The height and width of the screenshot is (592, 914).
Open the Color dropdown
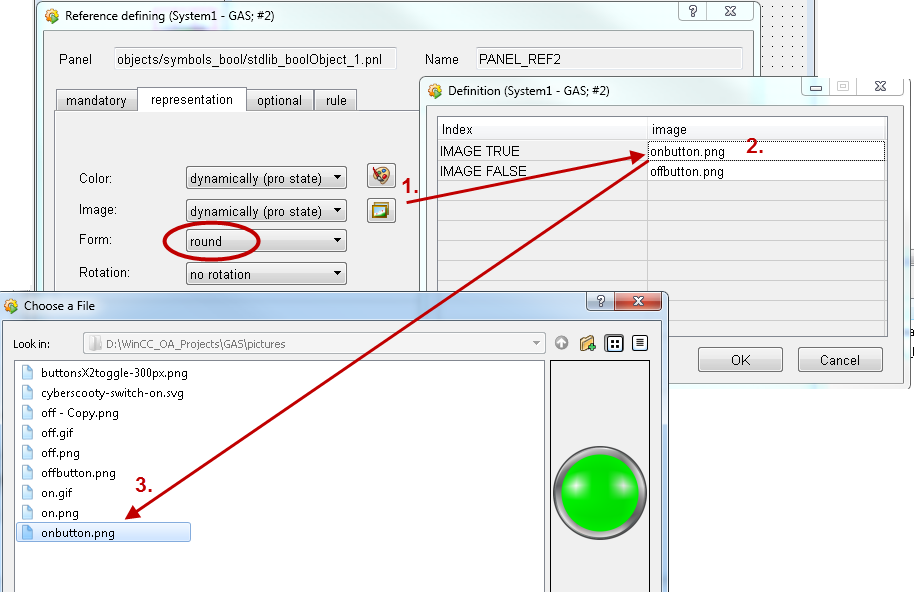tap(266, 178)
